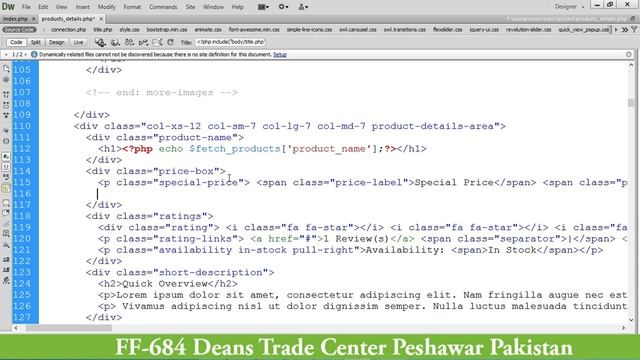Open the Site menu
Screen dimensions: 640x360
pyautogui.click(x=190, y=7)
